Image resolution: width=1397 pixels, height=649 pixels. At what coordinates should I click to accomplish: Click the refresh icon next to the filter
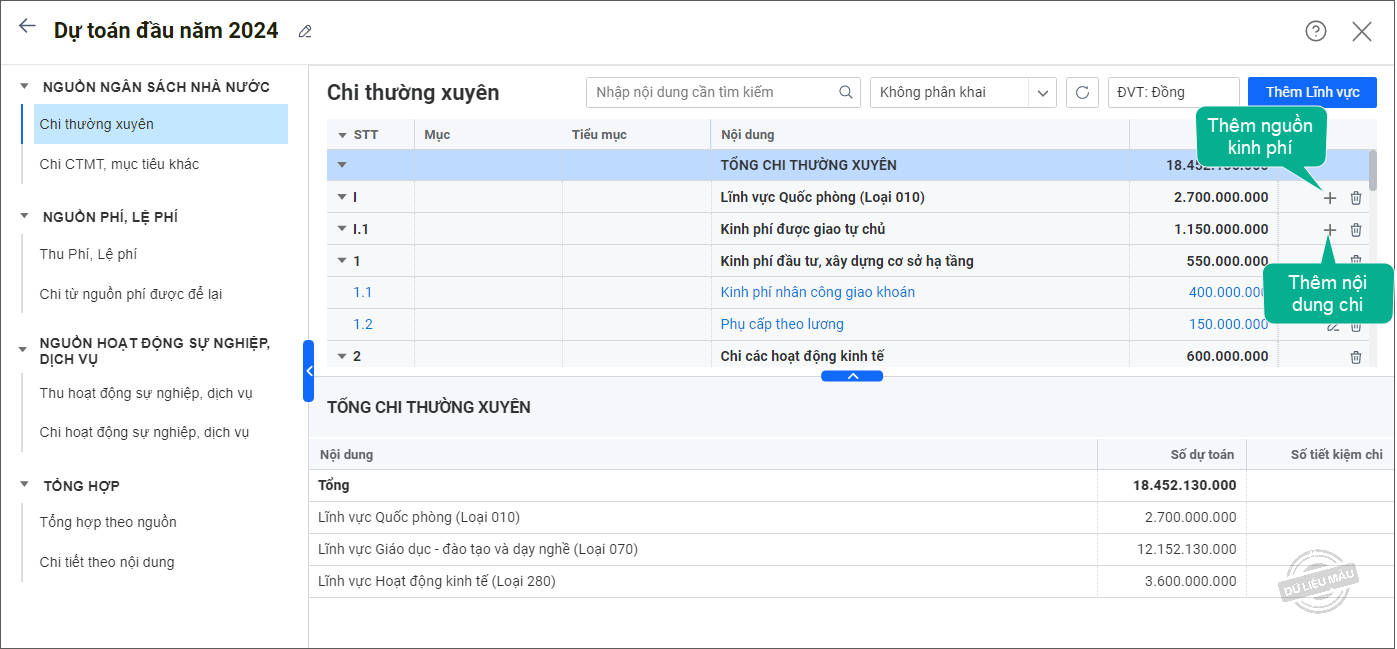tap(1082, 93)
